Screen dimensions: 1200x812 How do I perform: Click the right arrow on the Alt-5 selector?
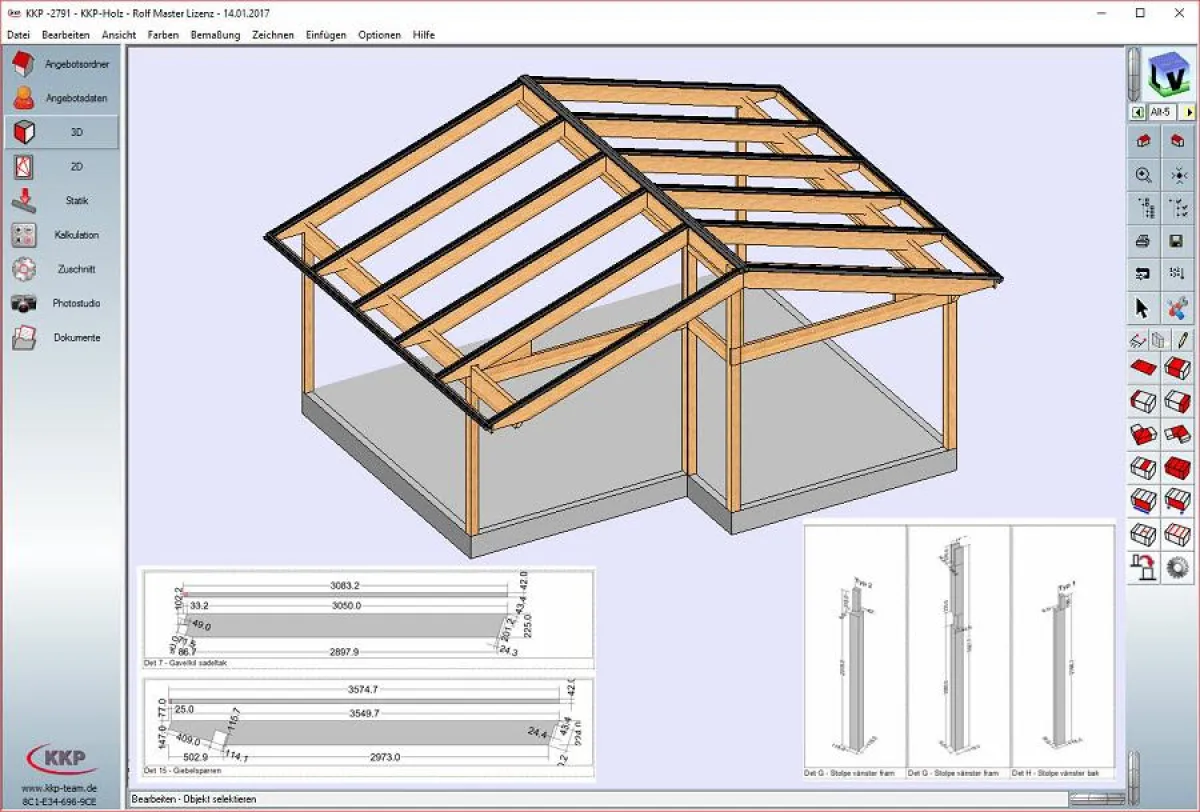[1189, 111]
